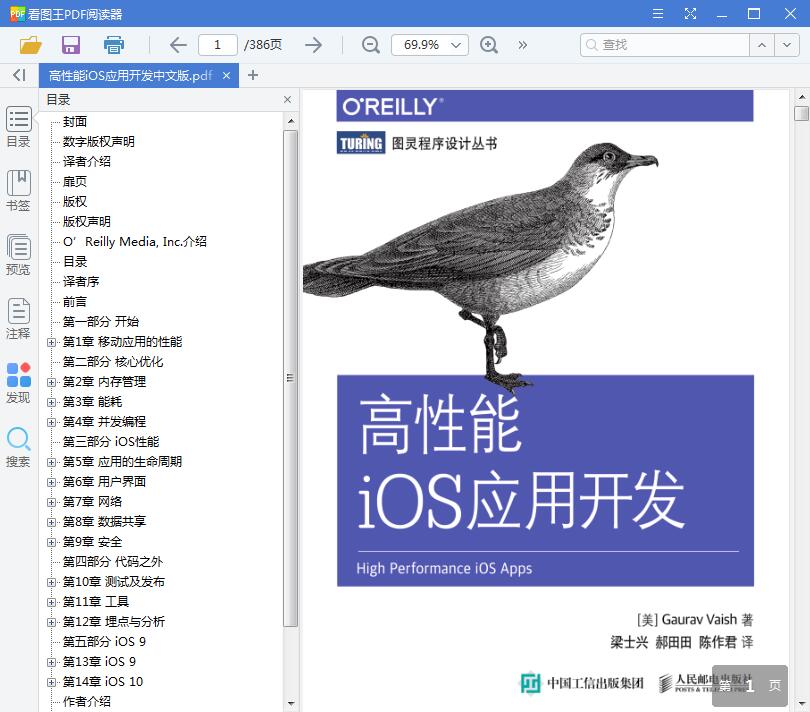Enter fullscreen mode with the expand arrows icon
The height and width of the screenshot is (712, 810).
[x=690, y=13]
